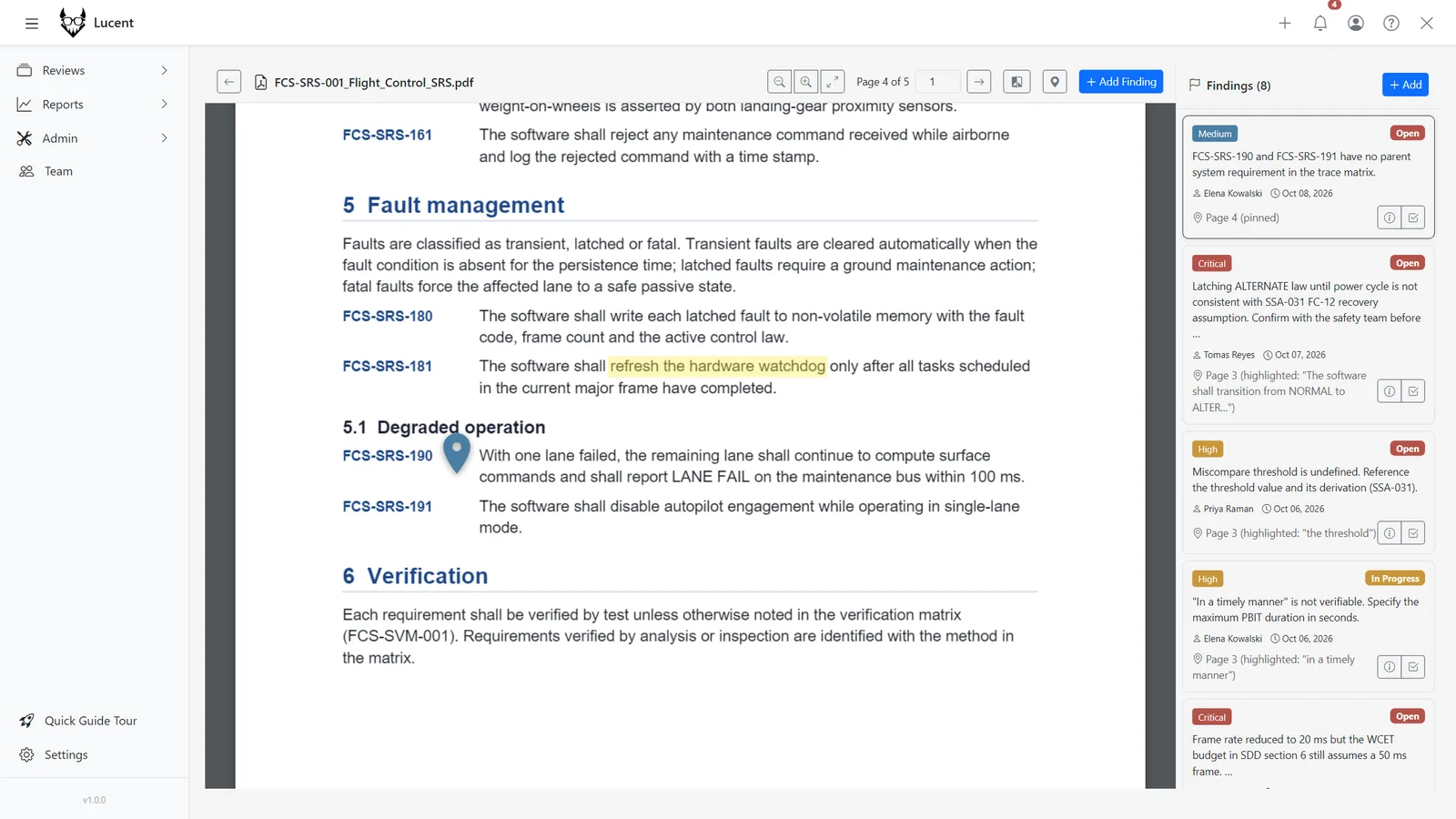Click the Findings (8) panel header

pyautogui.click(x=1230, y=86)
